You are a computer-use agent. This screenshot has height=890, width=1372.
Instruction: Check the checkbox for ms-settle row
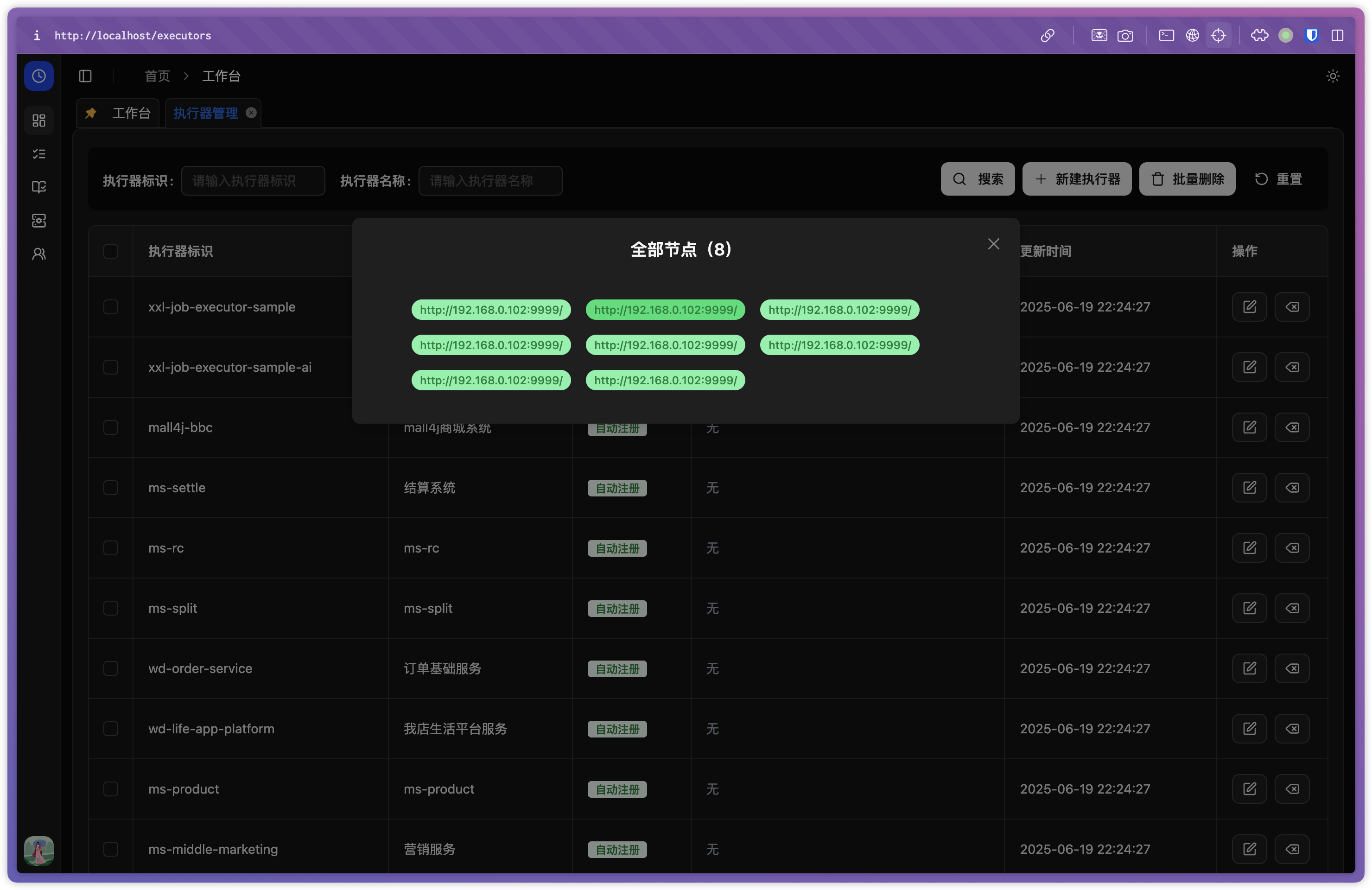point(110,488)
